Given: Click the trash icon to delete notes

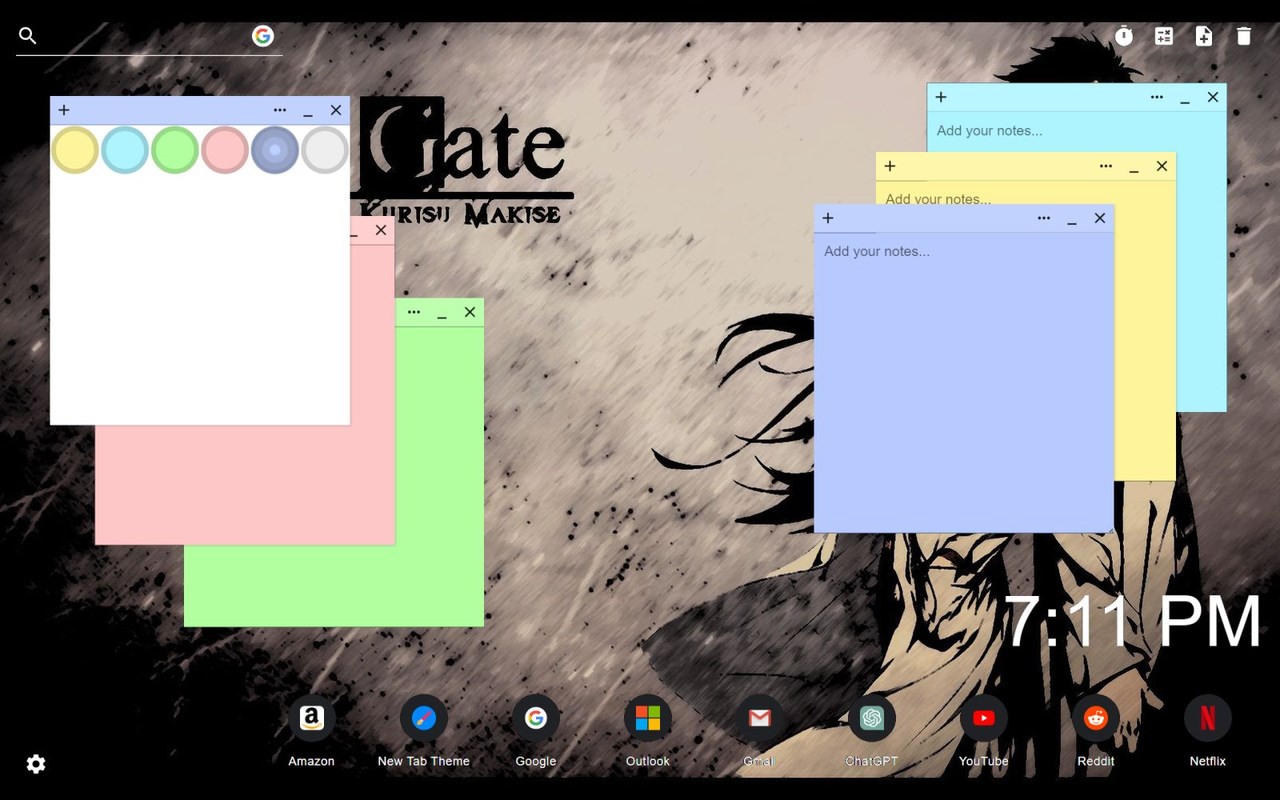Looking at the screenshot, I should tap(1244, 36).
